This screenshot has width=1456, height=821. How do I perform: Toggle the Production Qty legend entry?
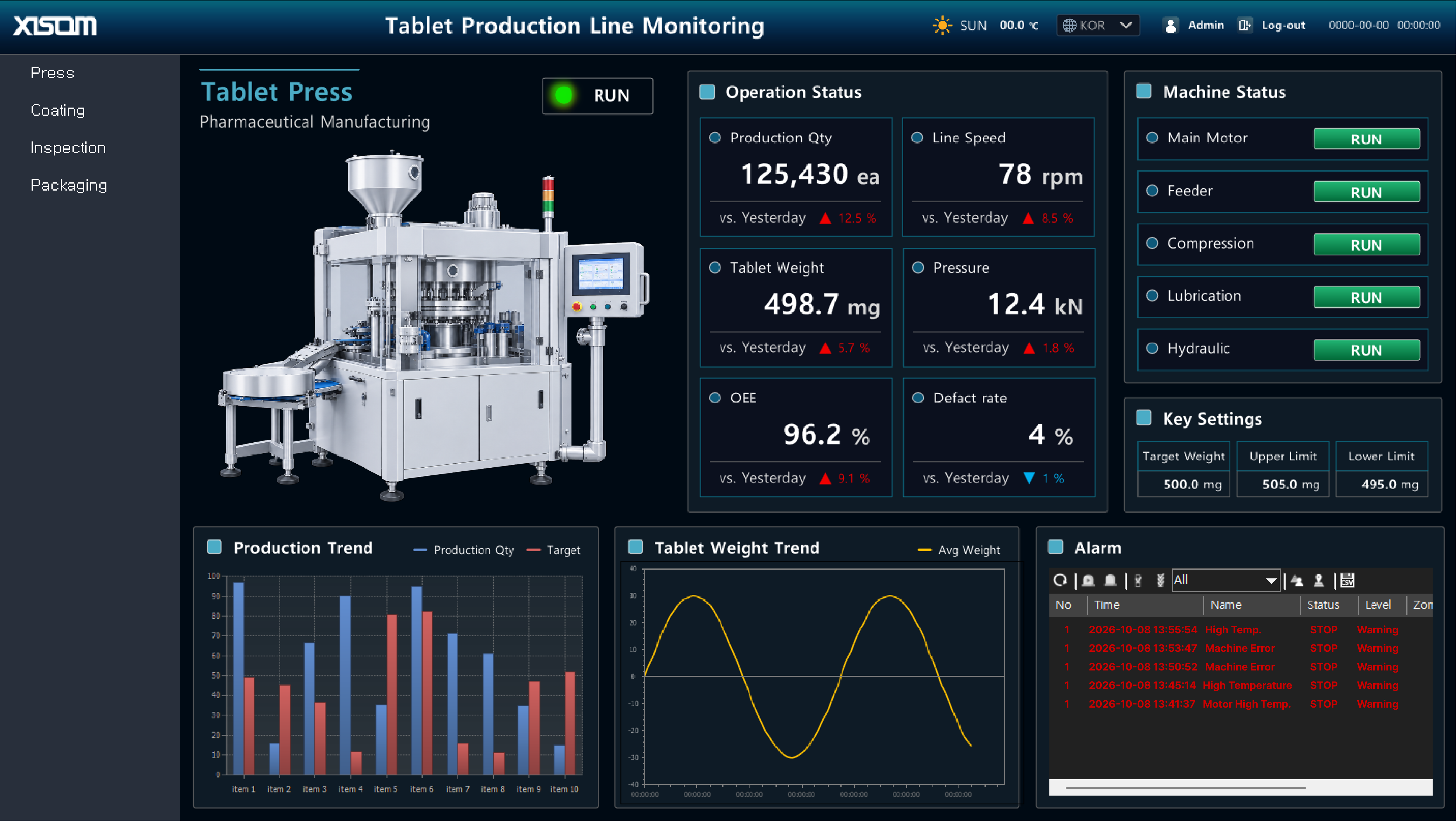(464, 550)
